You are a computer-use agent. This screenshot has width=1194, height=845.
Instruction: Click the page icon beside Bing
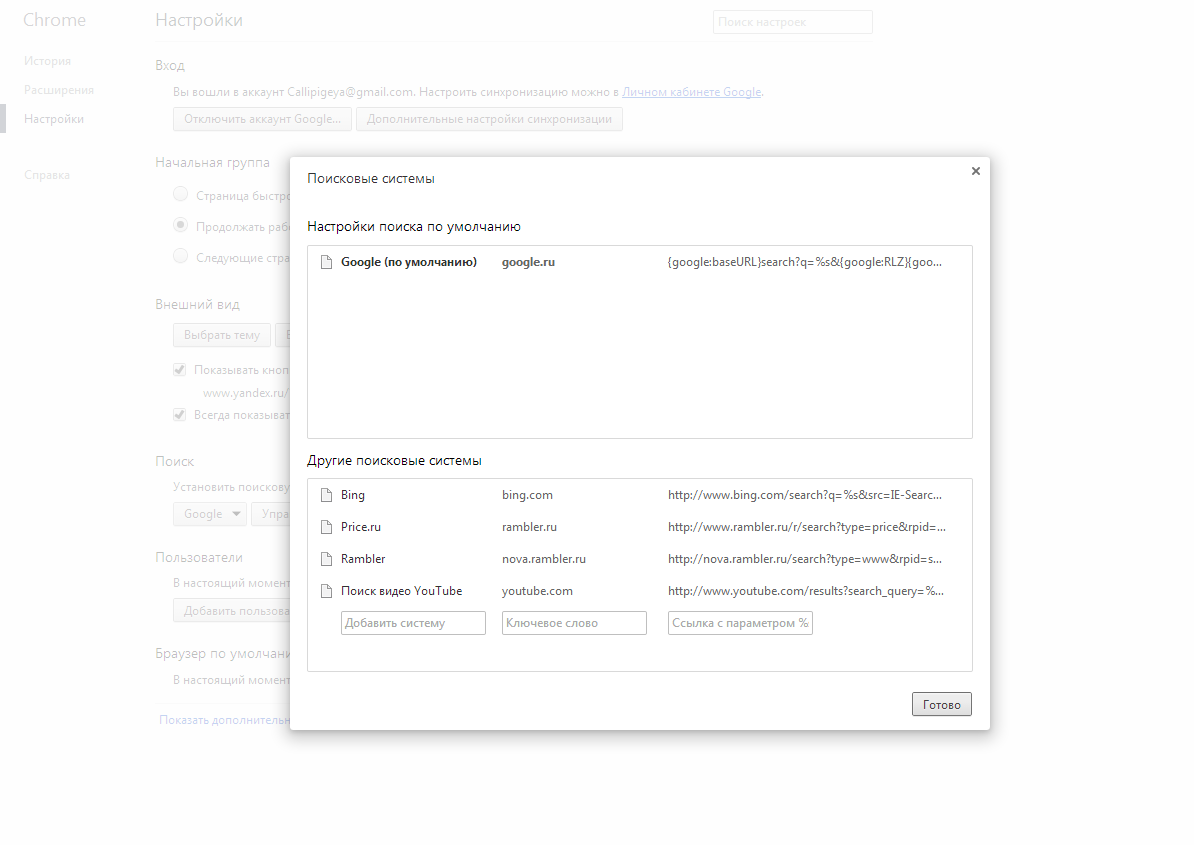[x=327, y=495]
